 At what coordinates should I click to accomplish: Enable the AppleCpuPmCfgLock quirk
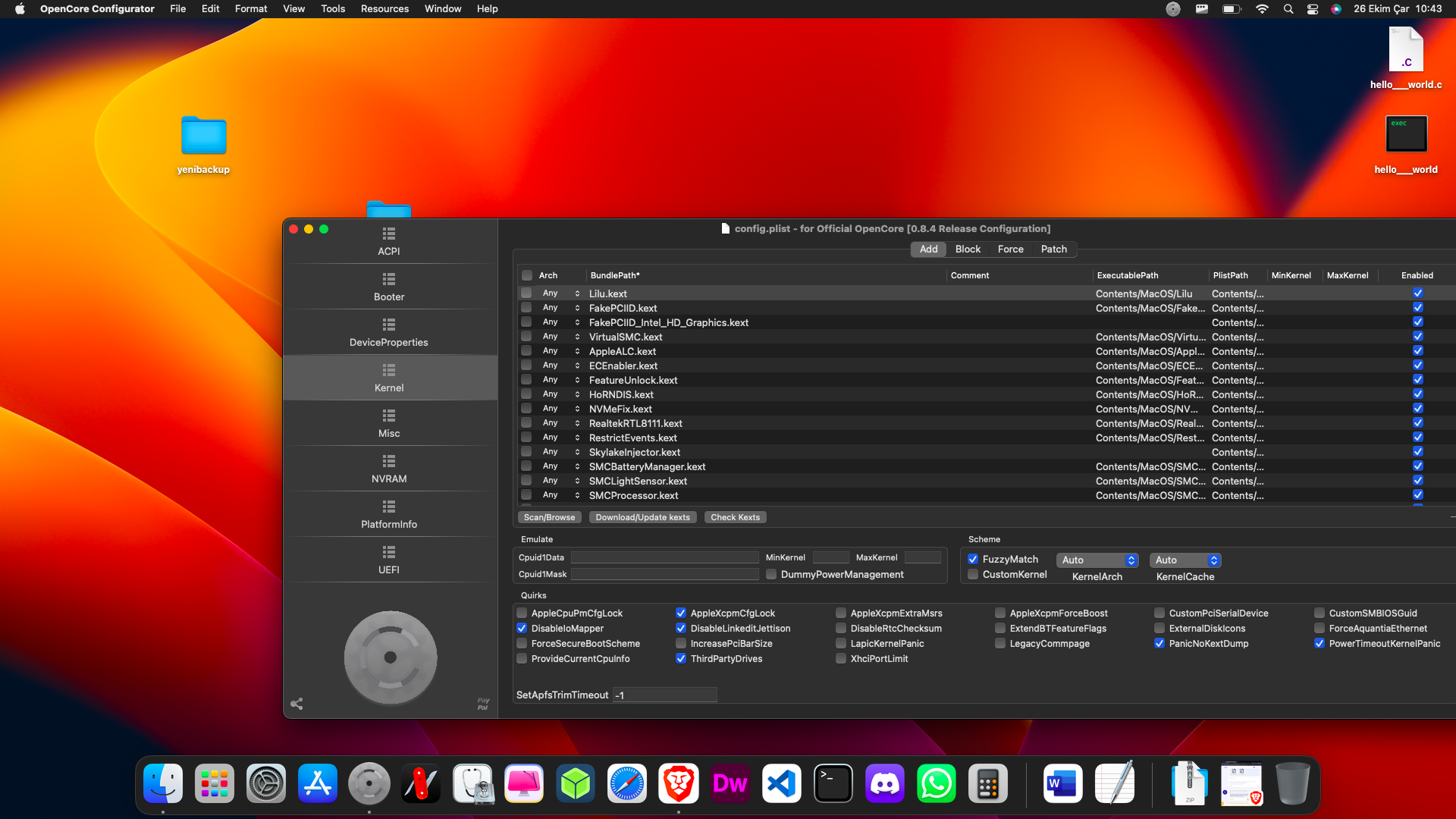(x=522, y=613)
